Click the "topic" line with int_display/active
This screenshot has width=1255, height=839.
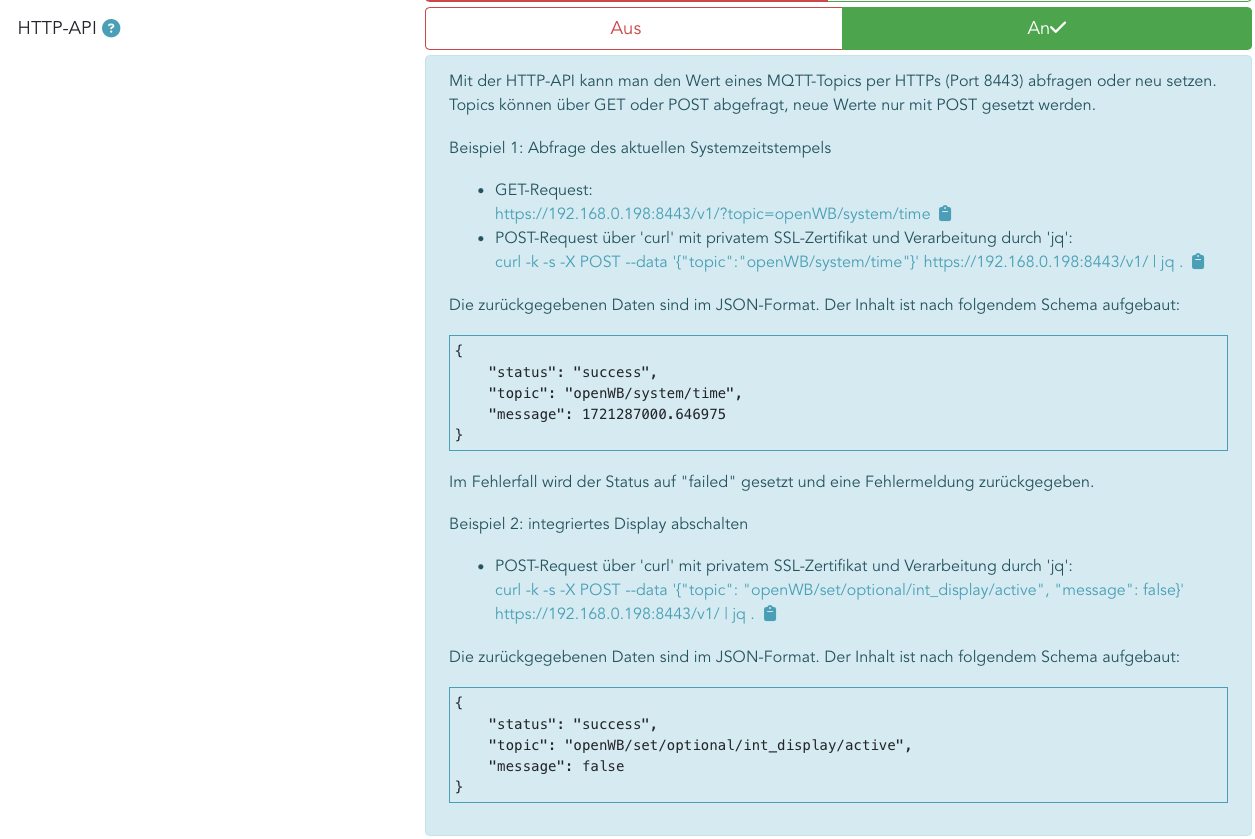(x=700, y=745)
